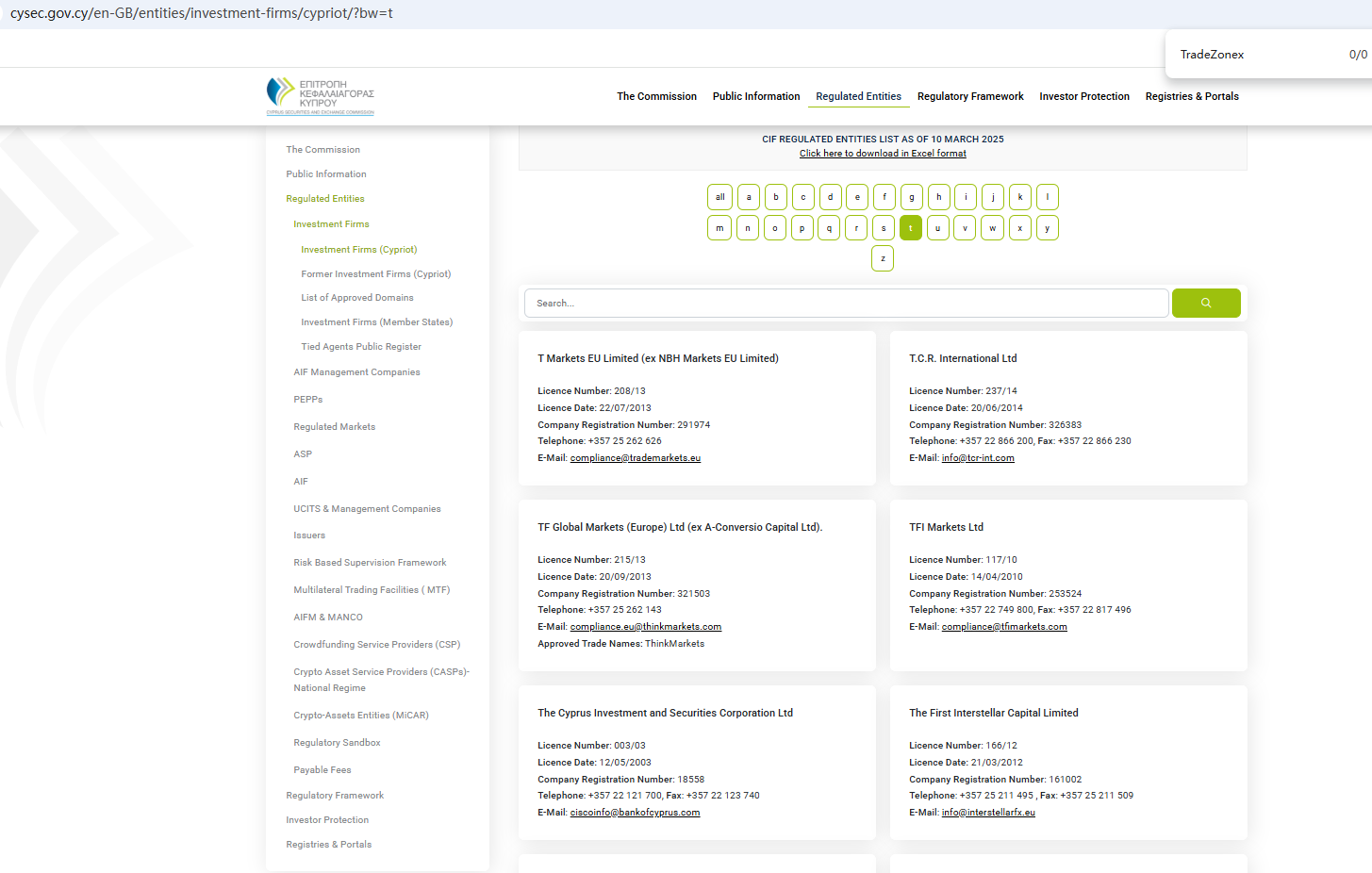Viewport: 1372px width, 873px height.
Task: Click the CySEC logo in header
Action: 320,96
